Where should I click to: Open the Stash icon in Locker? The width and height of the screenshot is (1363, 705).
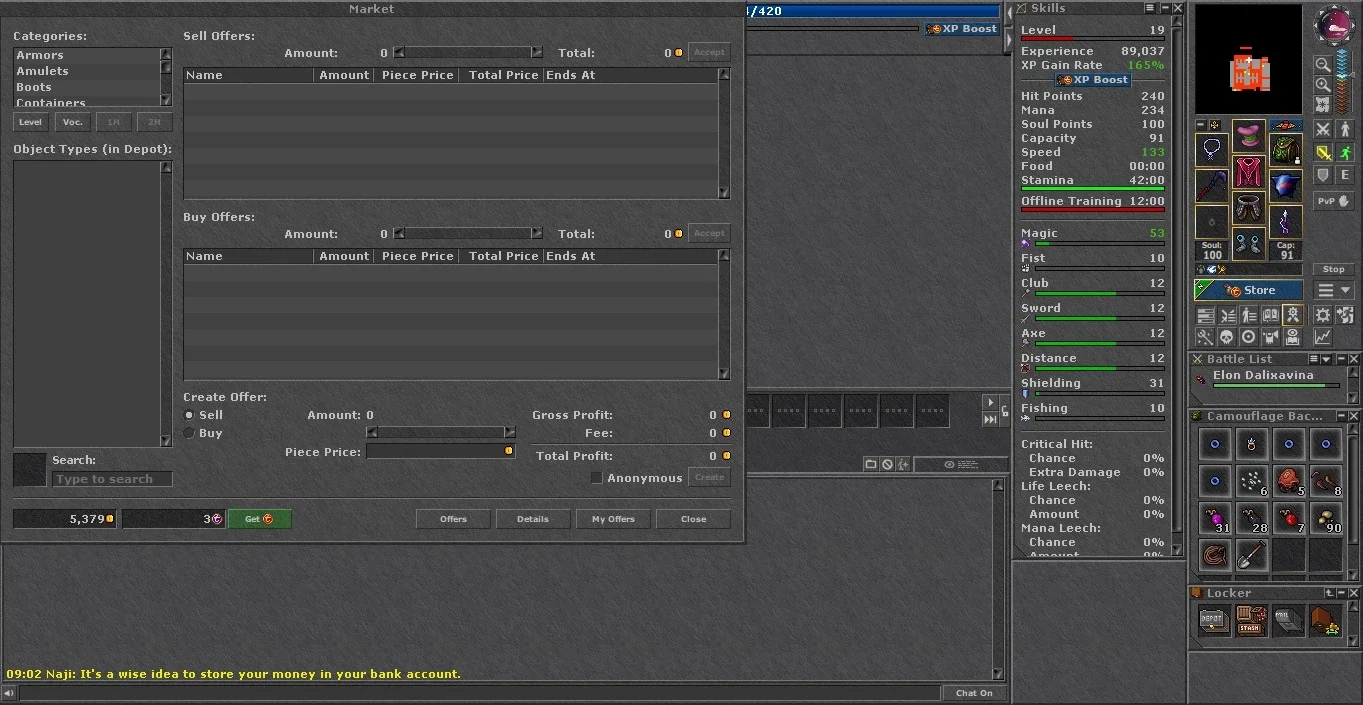pyautogui.click(x=1251, y=621)
